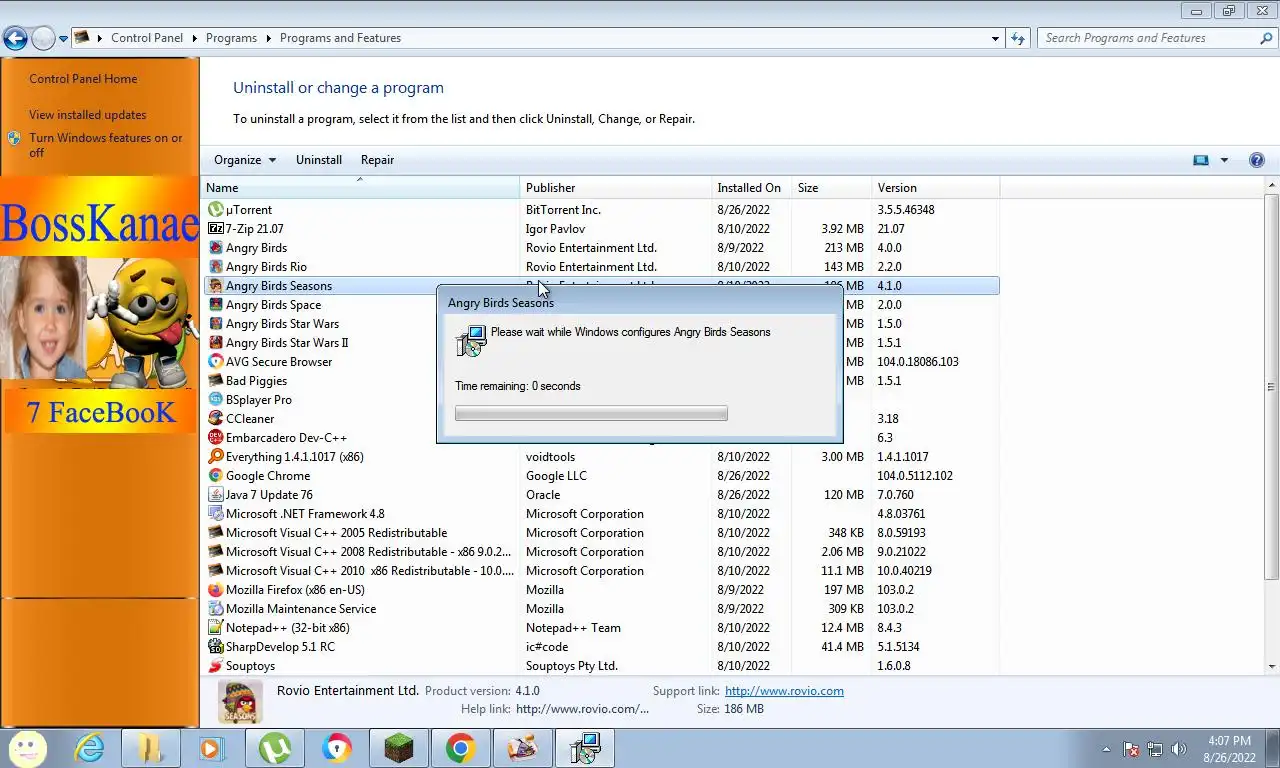
Task: Select Microsoft .NET Framework 4.8 row
Action: click(601, 514)
